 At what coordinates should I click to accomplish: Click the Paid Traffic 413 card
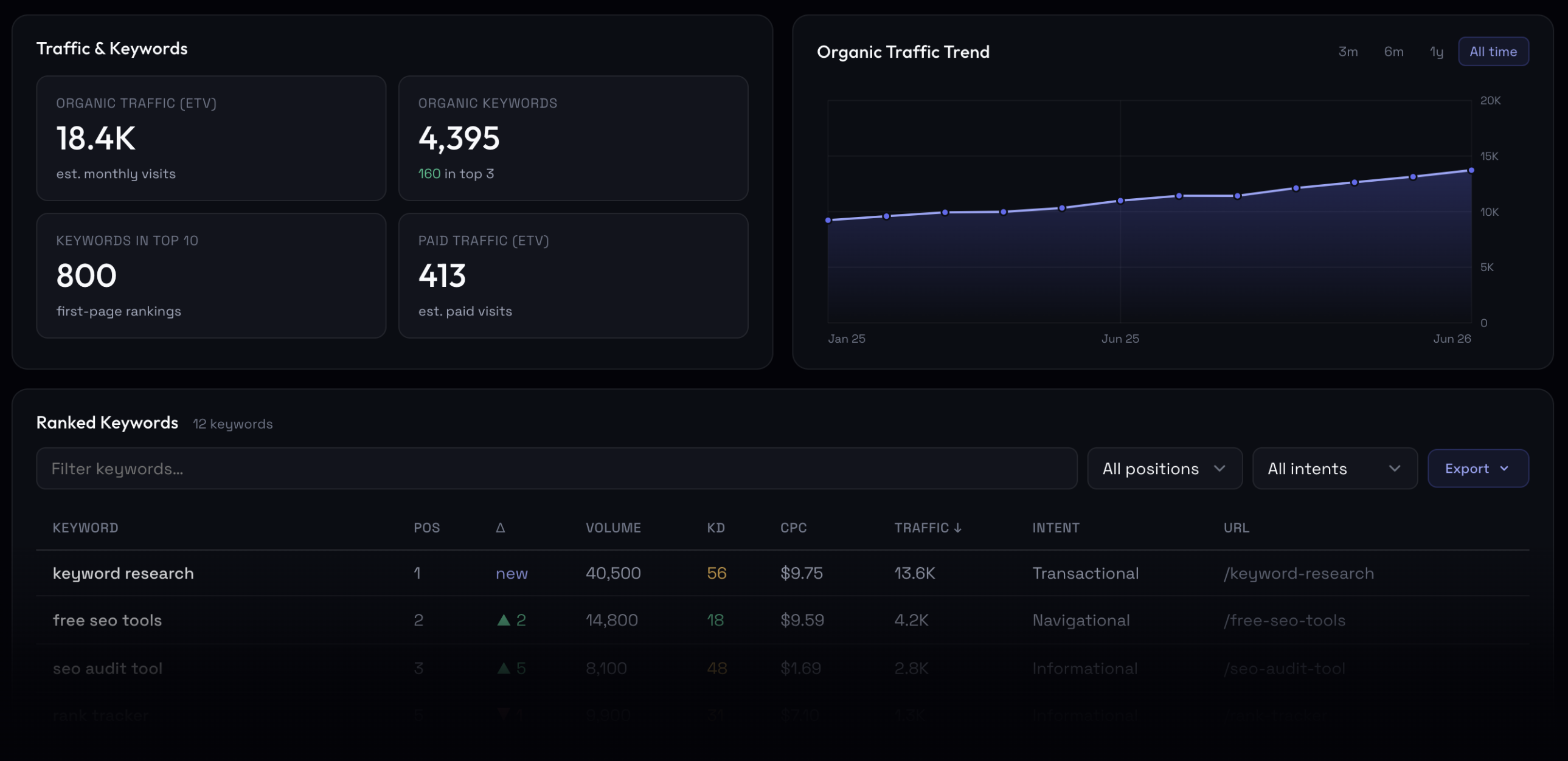573,275
